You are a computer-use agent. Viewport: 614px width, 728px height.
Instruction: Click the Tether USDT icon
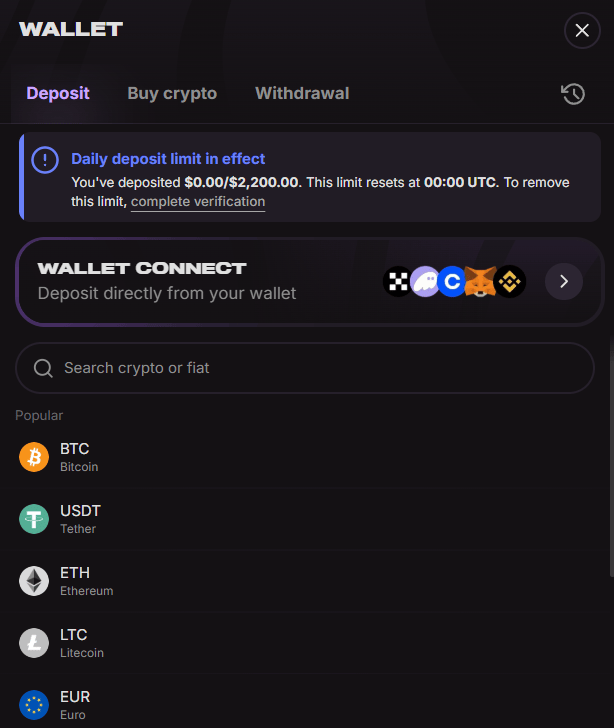click(x=34, y=519)
